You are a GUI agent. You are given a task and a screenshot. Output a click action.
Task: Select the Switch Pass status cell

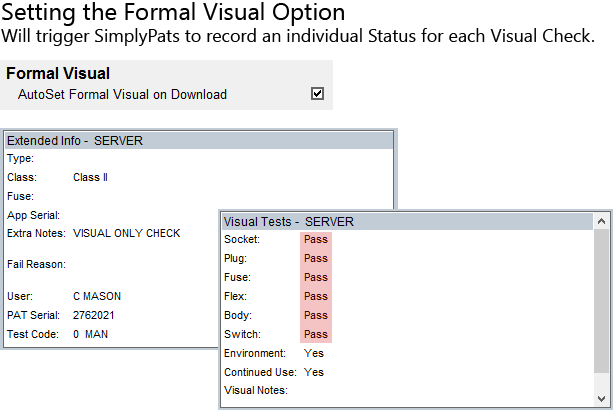coord(315,335)
